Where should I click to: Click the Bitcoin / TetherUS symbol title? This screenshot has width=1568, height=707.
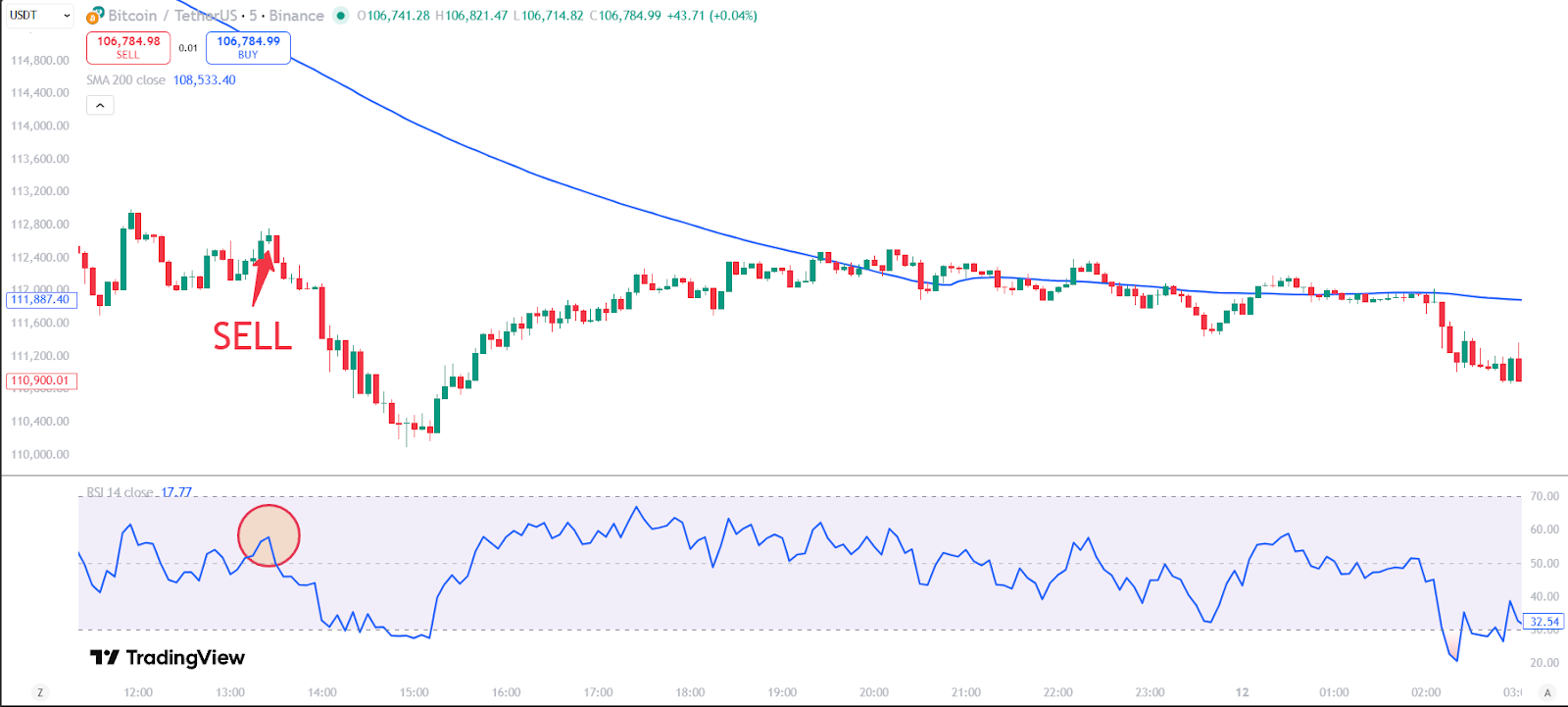pos(172,16)
